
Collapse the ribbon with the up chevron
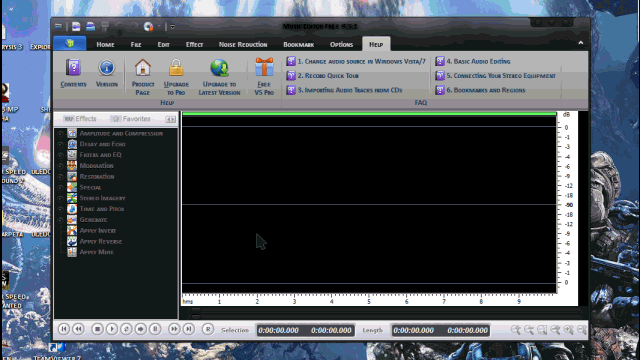coord(580,43)
